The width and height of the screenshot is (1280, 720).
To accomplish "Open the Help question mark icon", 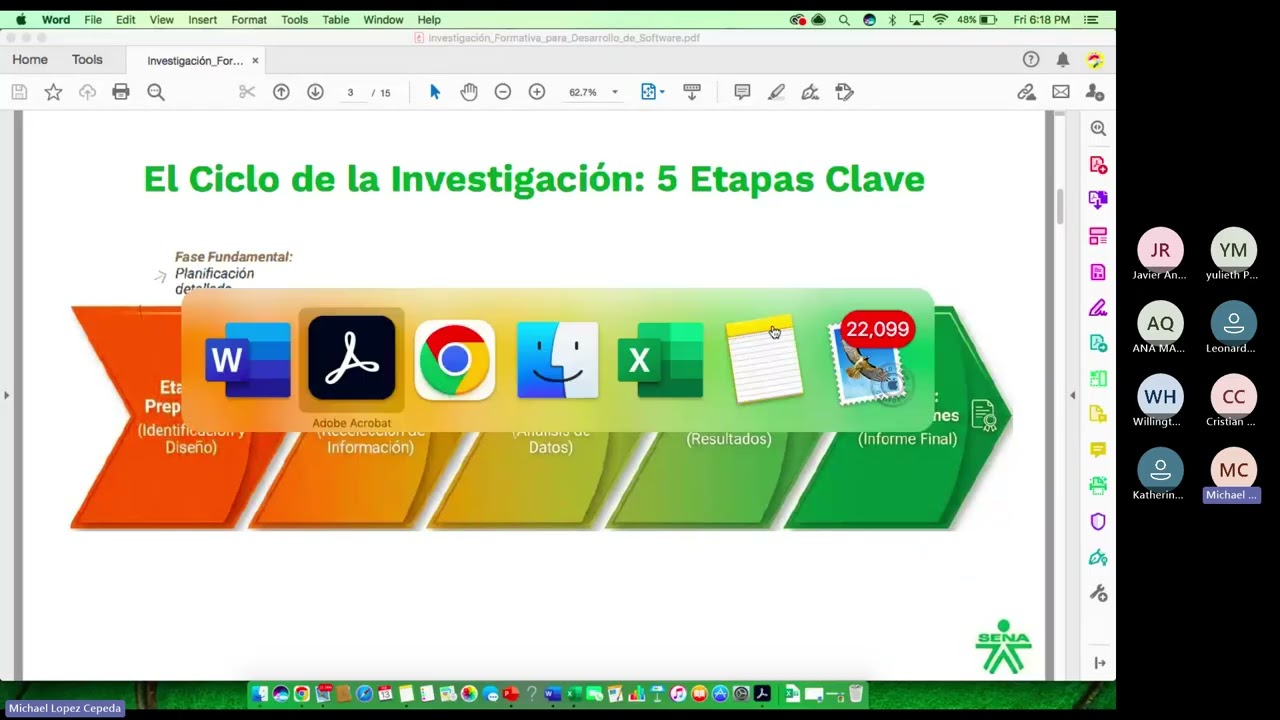I will (1031, 60).
